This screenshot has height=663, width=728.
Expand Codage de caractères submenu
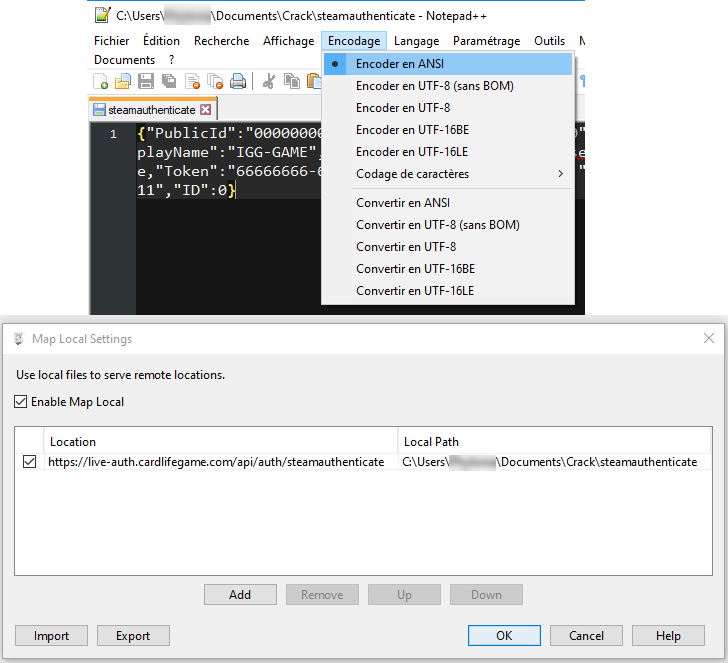[448, 174]
